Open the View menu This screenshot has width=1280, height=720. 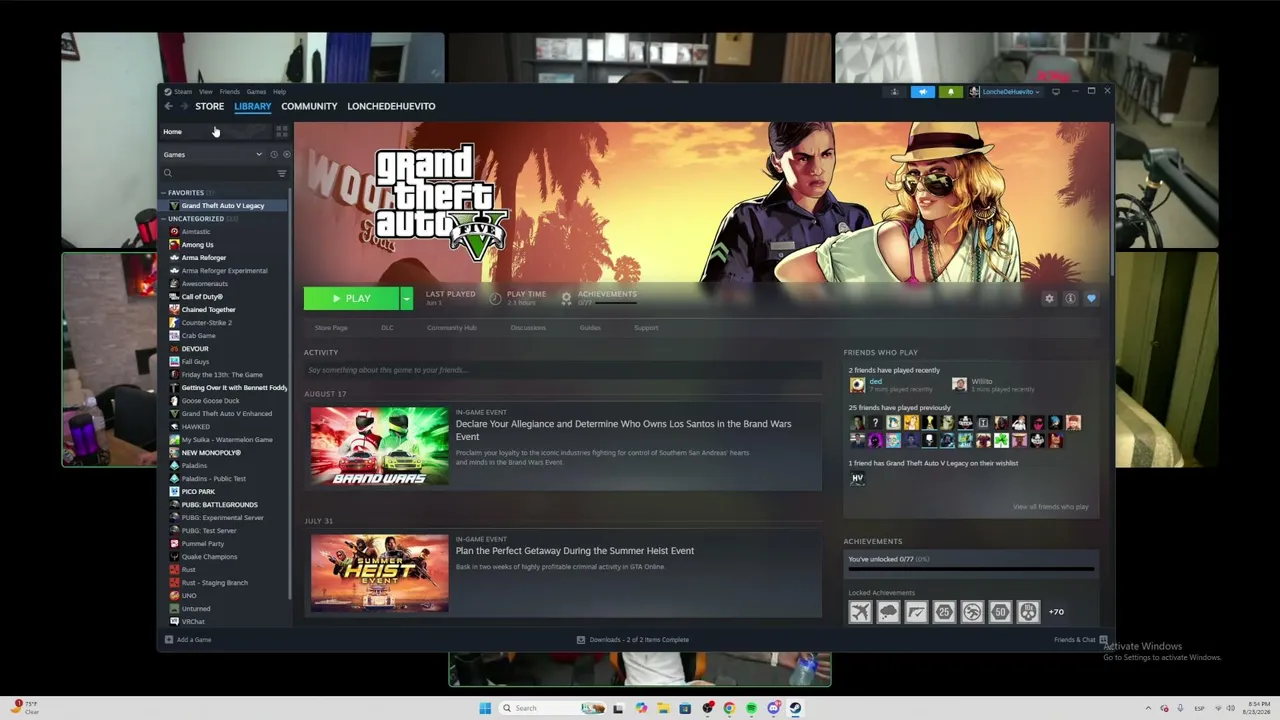pos(205,92)
